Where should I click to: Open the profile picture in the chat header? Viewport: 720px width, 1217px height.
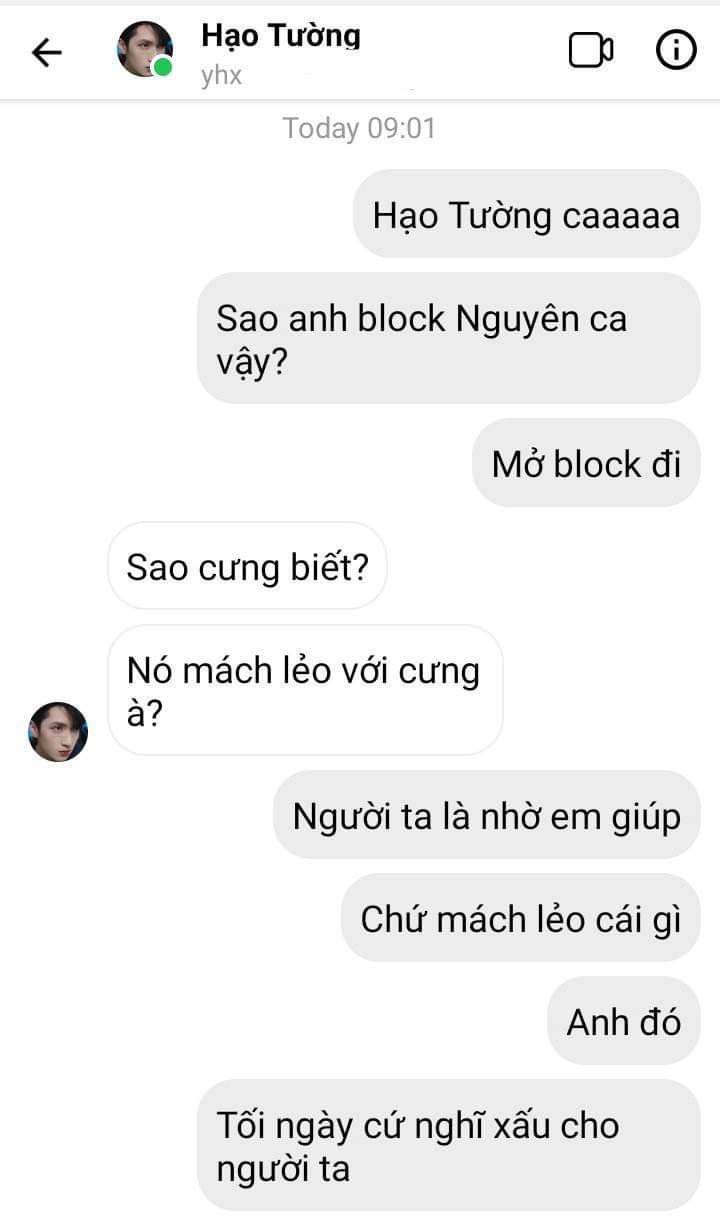click(x=145, y=49)
